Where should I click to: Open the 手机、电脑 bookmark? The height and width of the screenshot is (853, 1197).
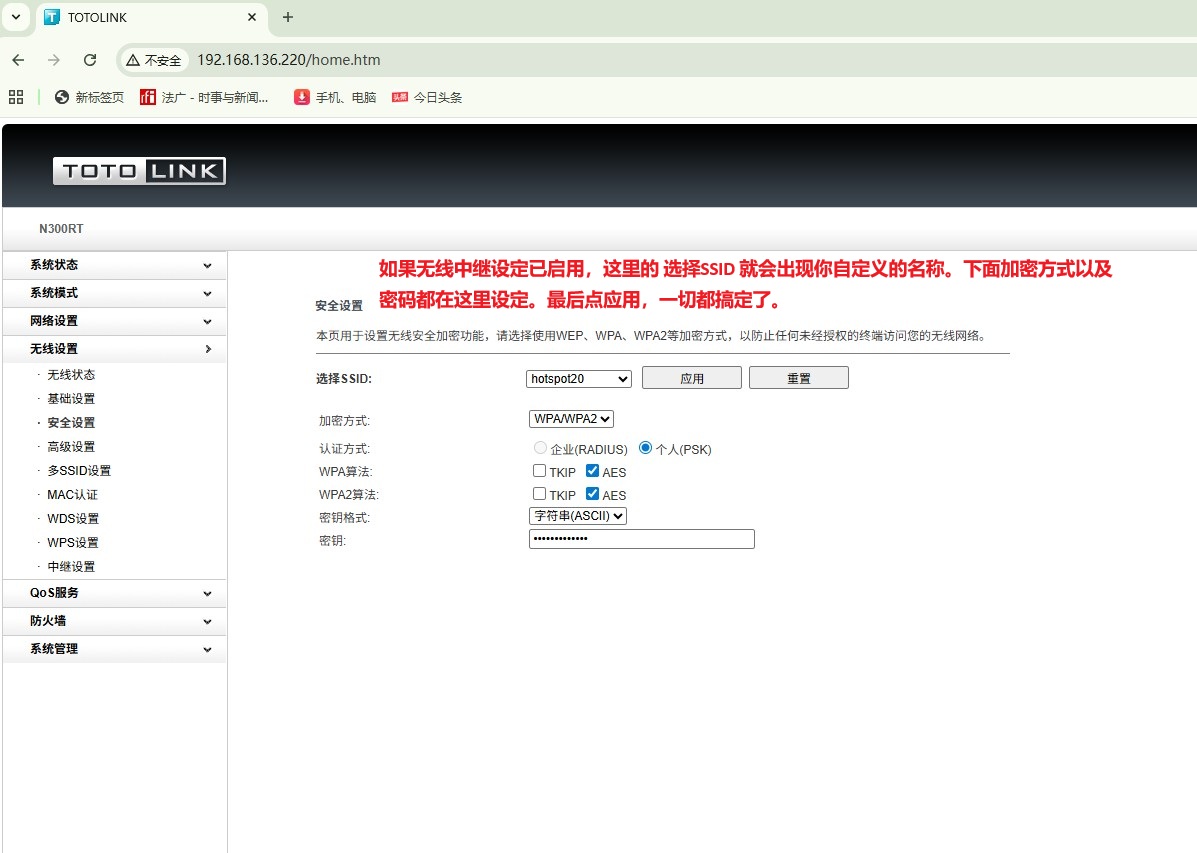coord(335,97)
